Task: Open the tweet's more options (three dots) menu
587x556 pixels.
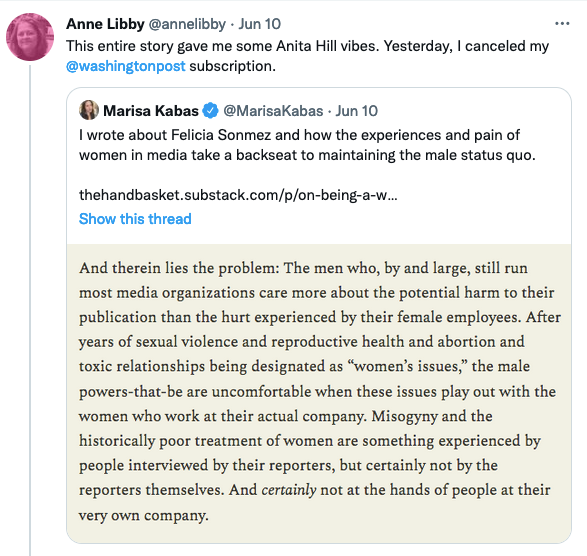Action: pos(562,24)
